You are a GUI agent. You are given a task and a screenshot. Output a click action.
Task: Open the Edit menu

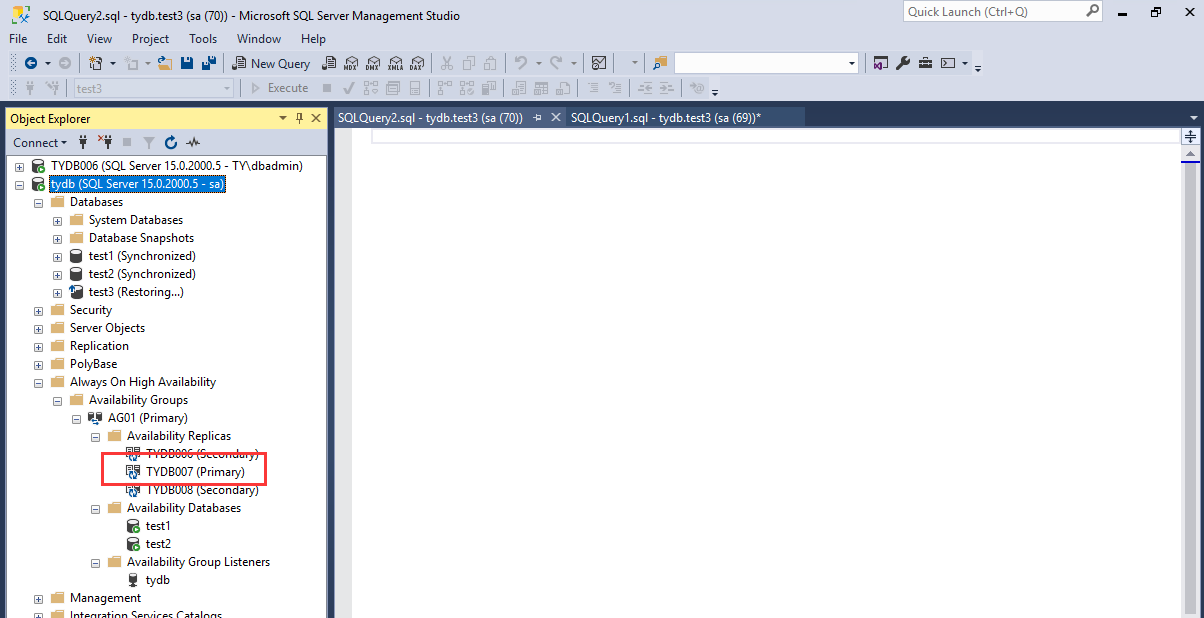pyautogui.click(x=57, y=39)
